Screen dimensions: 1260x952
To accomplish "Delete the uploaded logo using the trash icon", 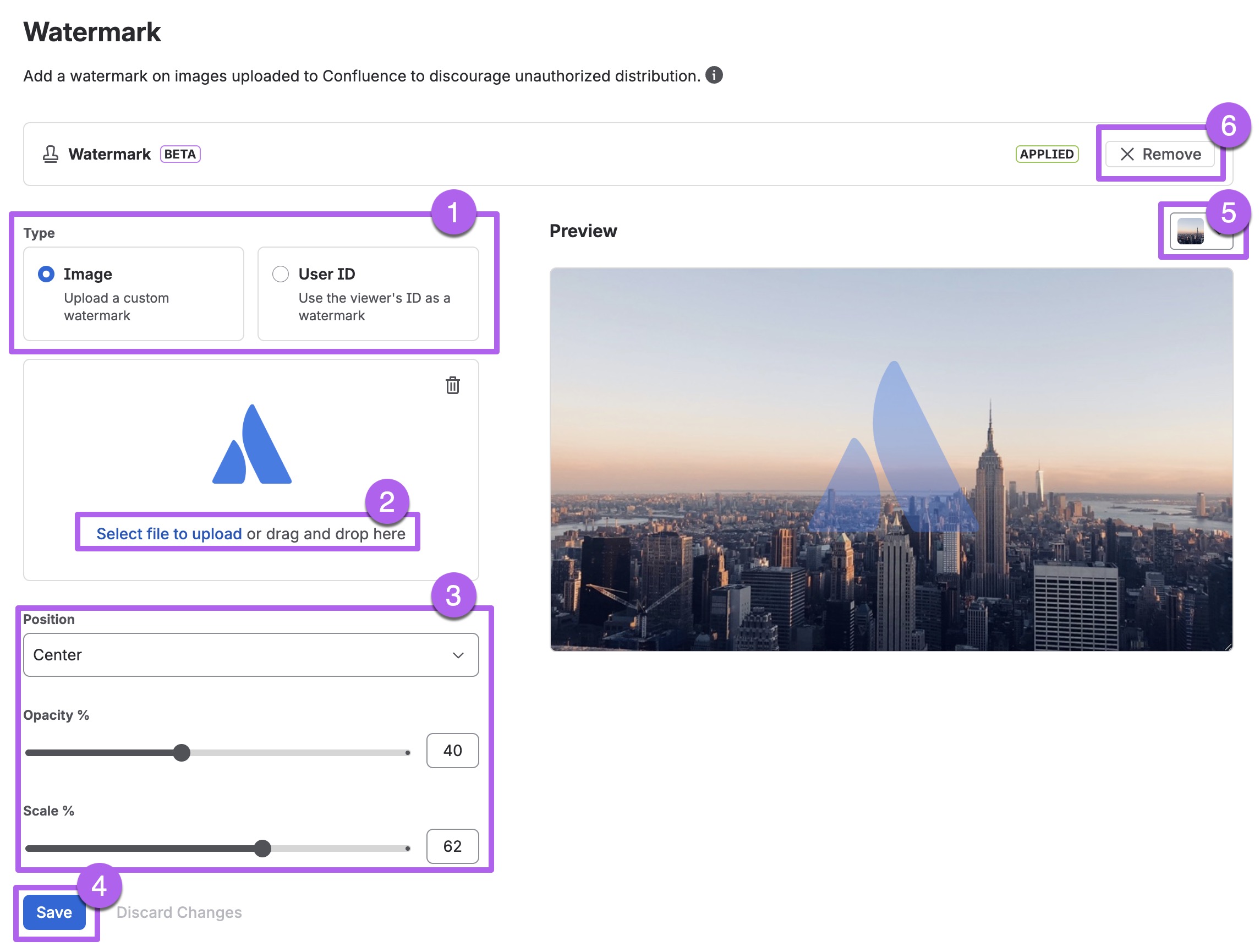I will [x=453, y=385].
